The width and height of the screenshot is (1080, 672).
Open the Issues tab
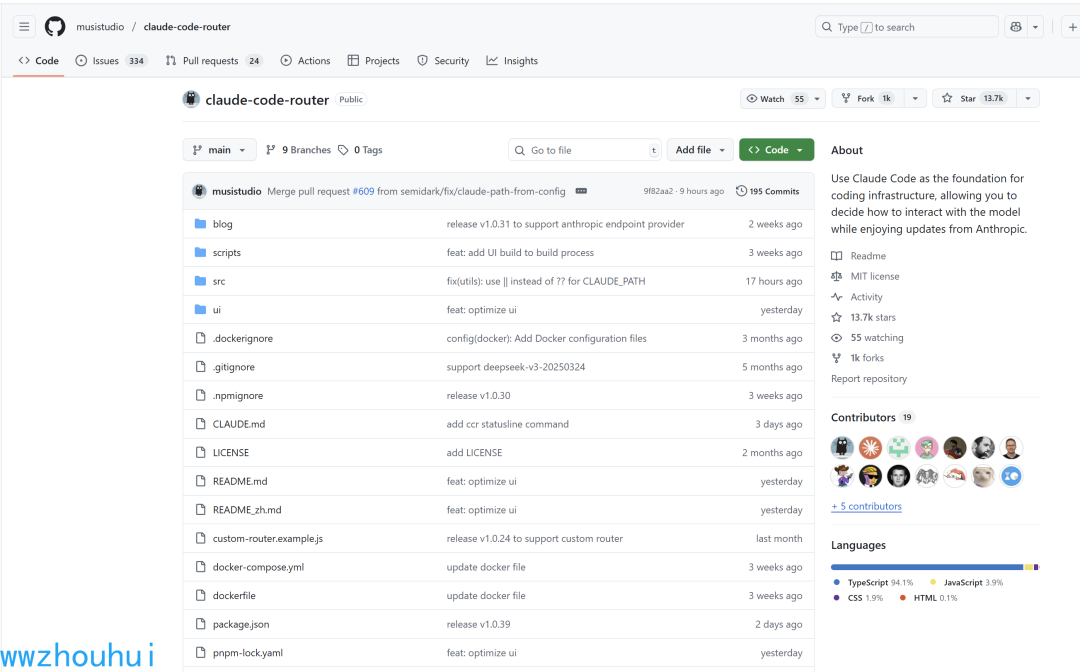pyautogui.click(x=111, y=61)
